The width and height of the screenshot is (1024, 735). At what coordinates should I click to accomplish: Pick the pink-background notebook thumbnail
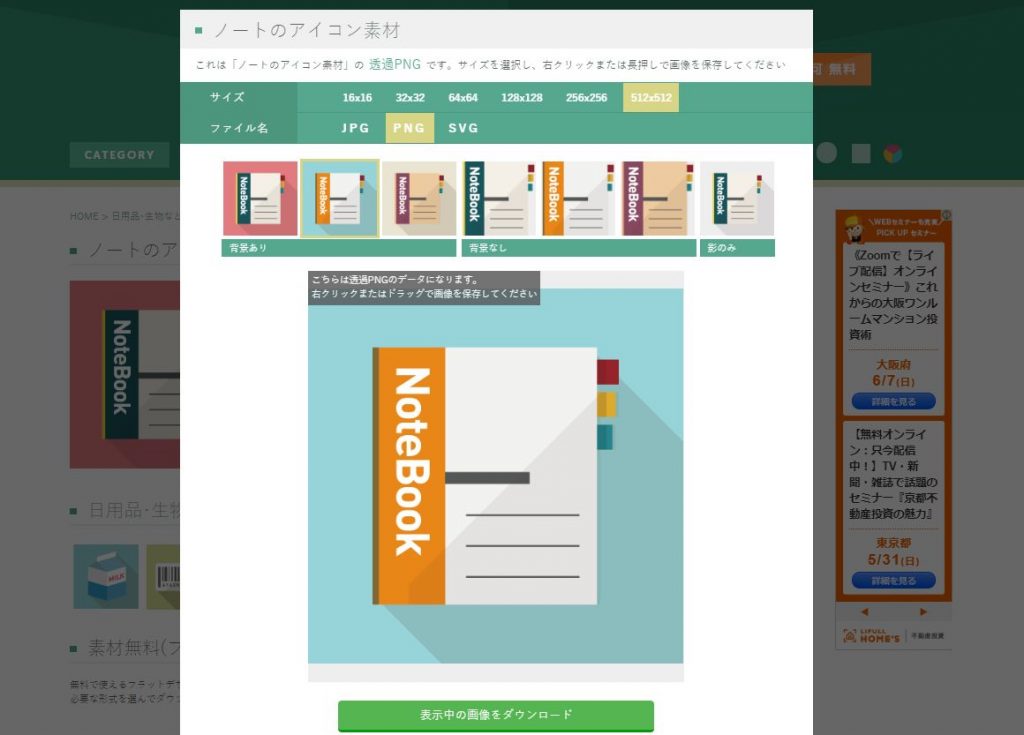[260, 198]
